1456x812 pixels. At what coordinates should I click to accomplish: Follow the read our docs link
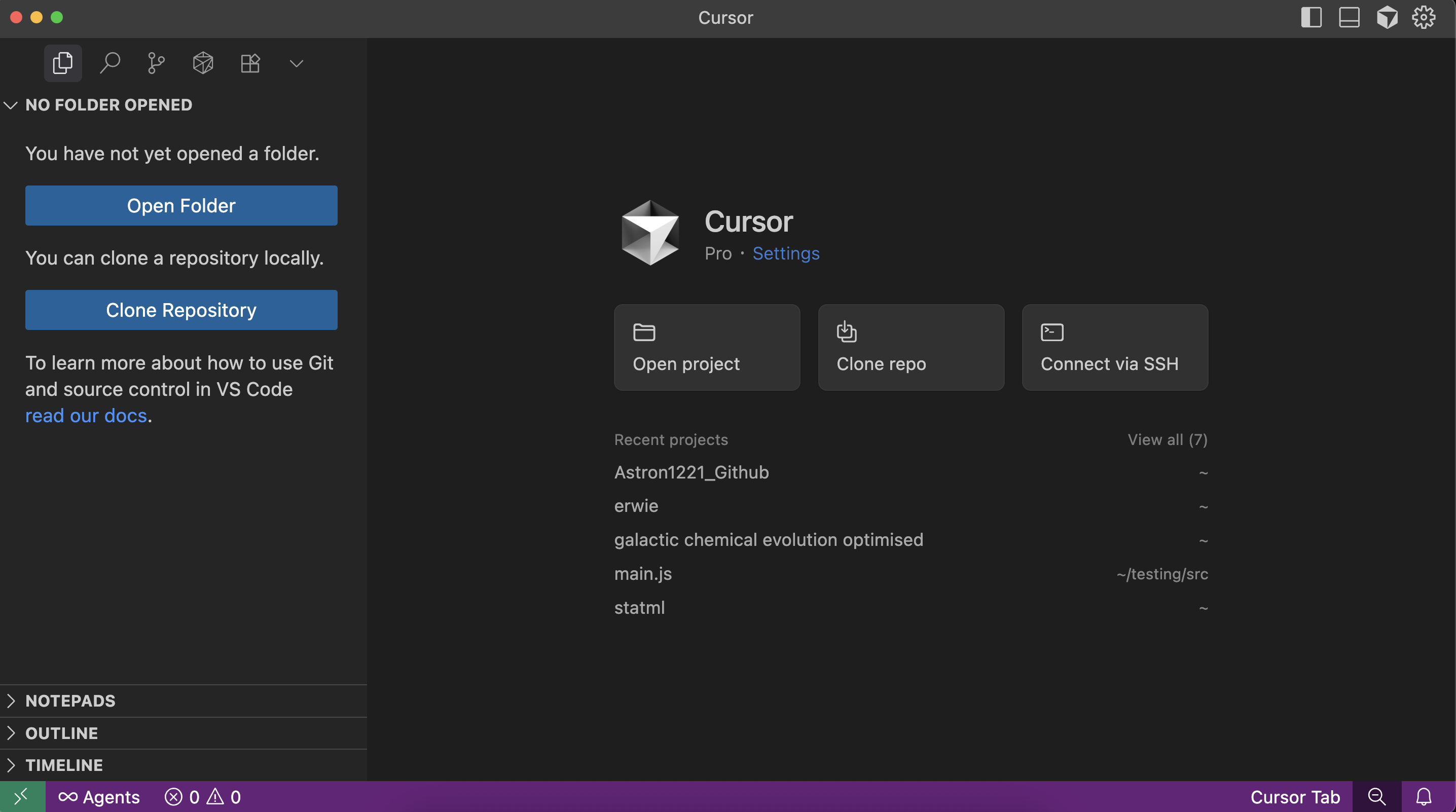(x=86, y=415)
